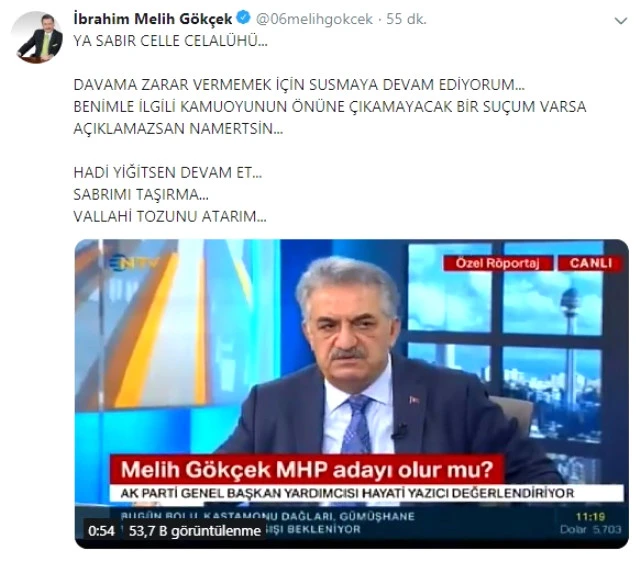
Task: Open the @06melihgokcek handle link
Action: click(x=314, y=19)
